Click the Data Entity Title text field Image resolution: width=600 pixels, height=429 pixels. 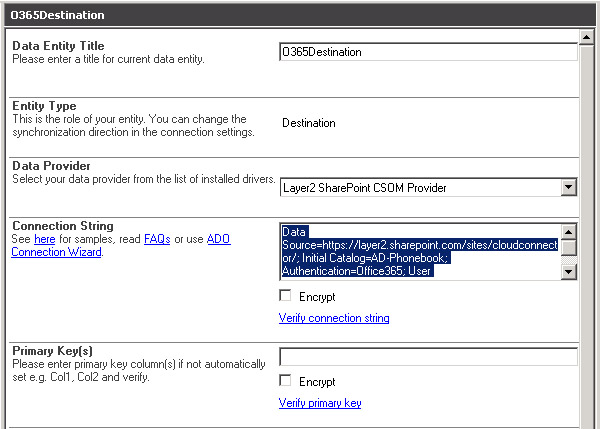click(427, 52)
